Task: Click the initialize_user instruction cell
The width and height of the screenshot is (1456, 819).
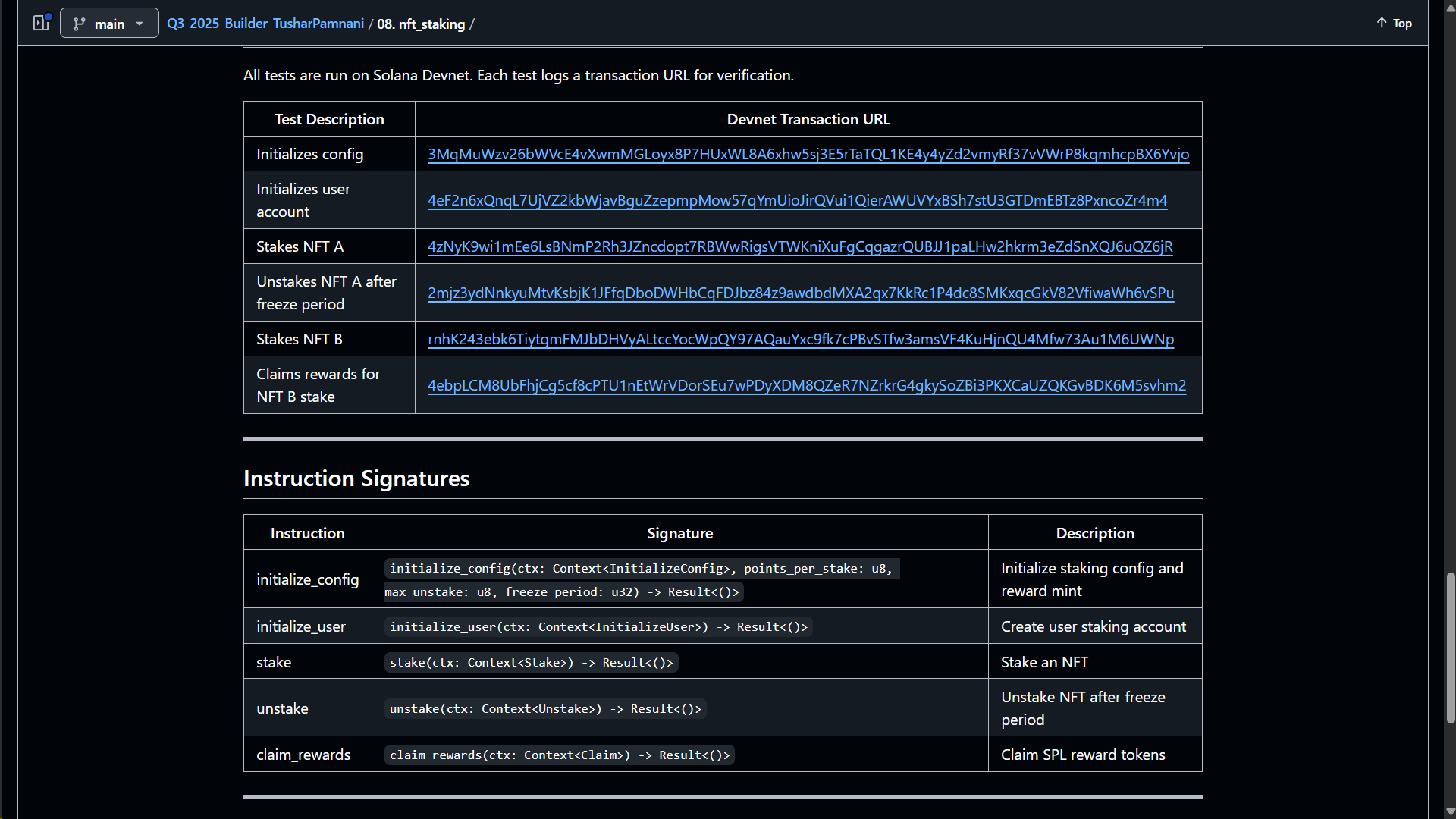Action: (308, 626)
